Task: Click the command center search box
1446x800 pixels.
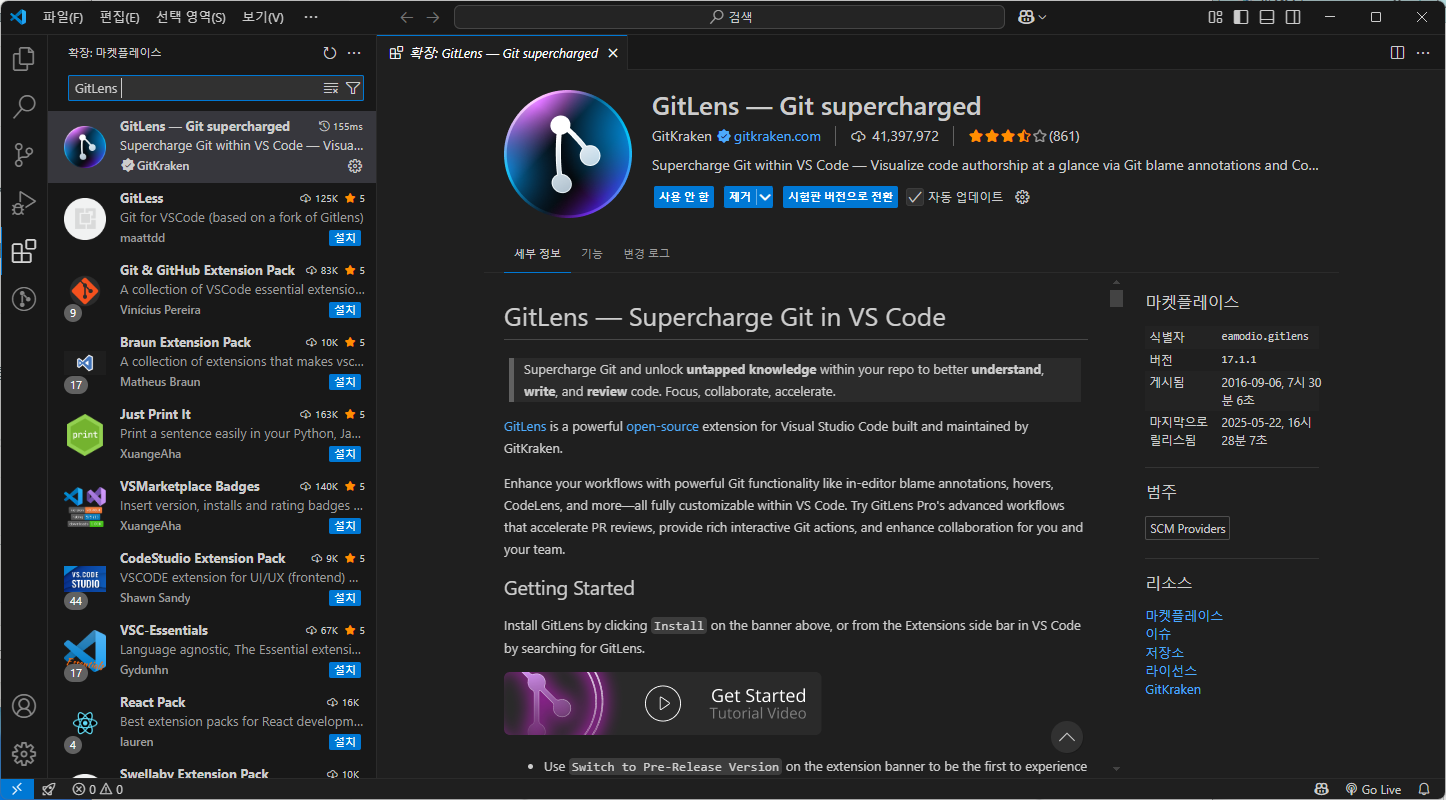Action: point(729,17)
